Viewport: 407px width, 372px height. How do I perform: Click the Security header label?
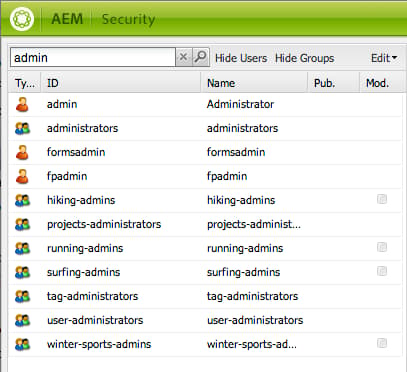pos(128,19)
